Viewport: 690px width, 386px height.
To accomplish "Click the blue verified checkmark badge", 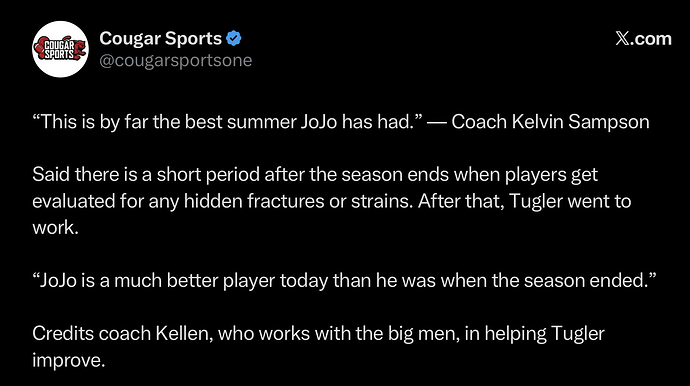I will (x=234, y=39).
